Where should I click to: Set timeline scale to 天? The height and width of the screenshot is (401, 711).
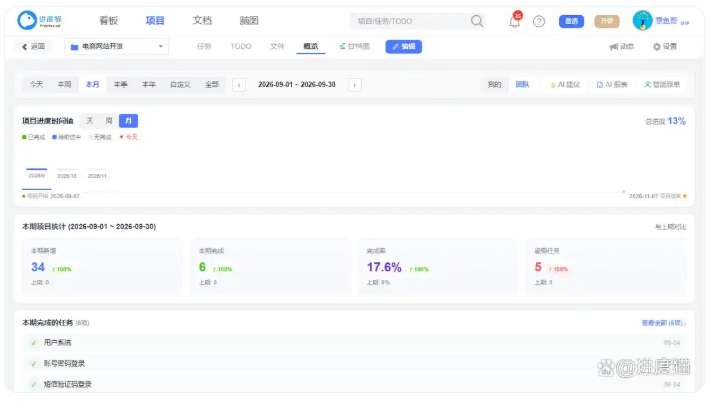90,121
